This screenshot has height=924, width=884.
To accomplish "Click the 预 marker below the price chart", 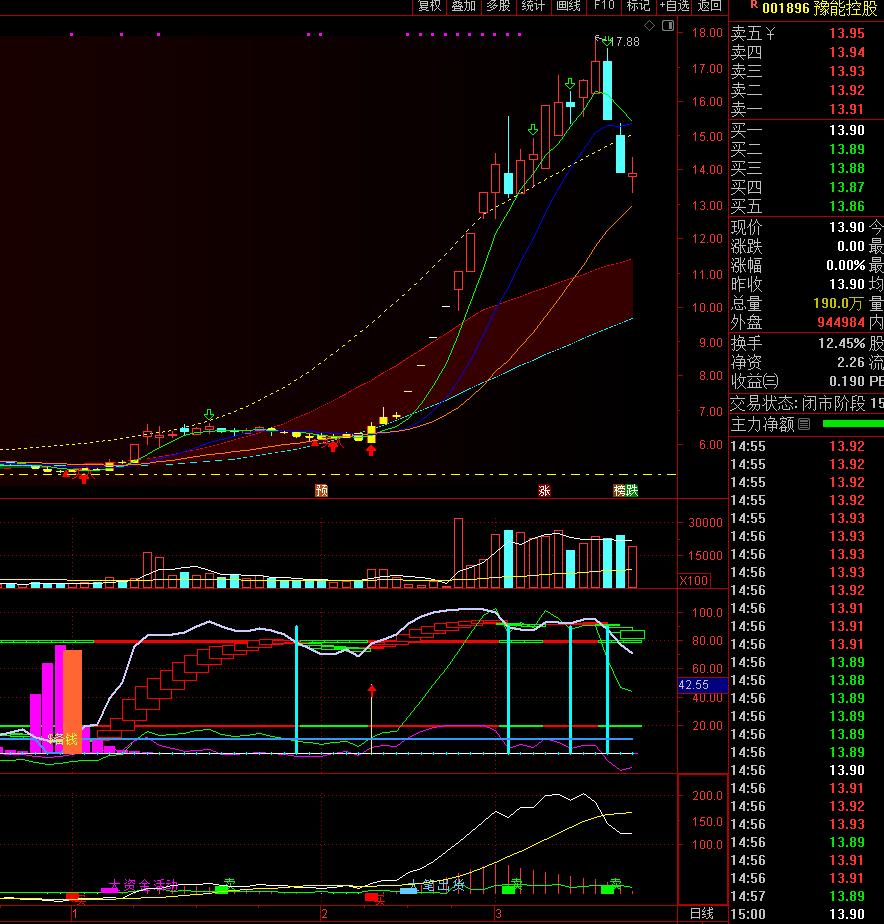I will pos(321,490).
